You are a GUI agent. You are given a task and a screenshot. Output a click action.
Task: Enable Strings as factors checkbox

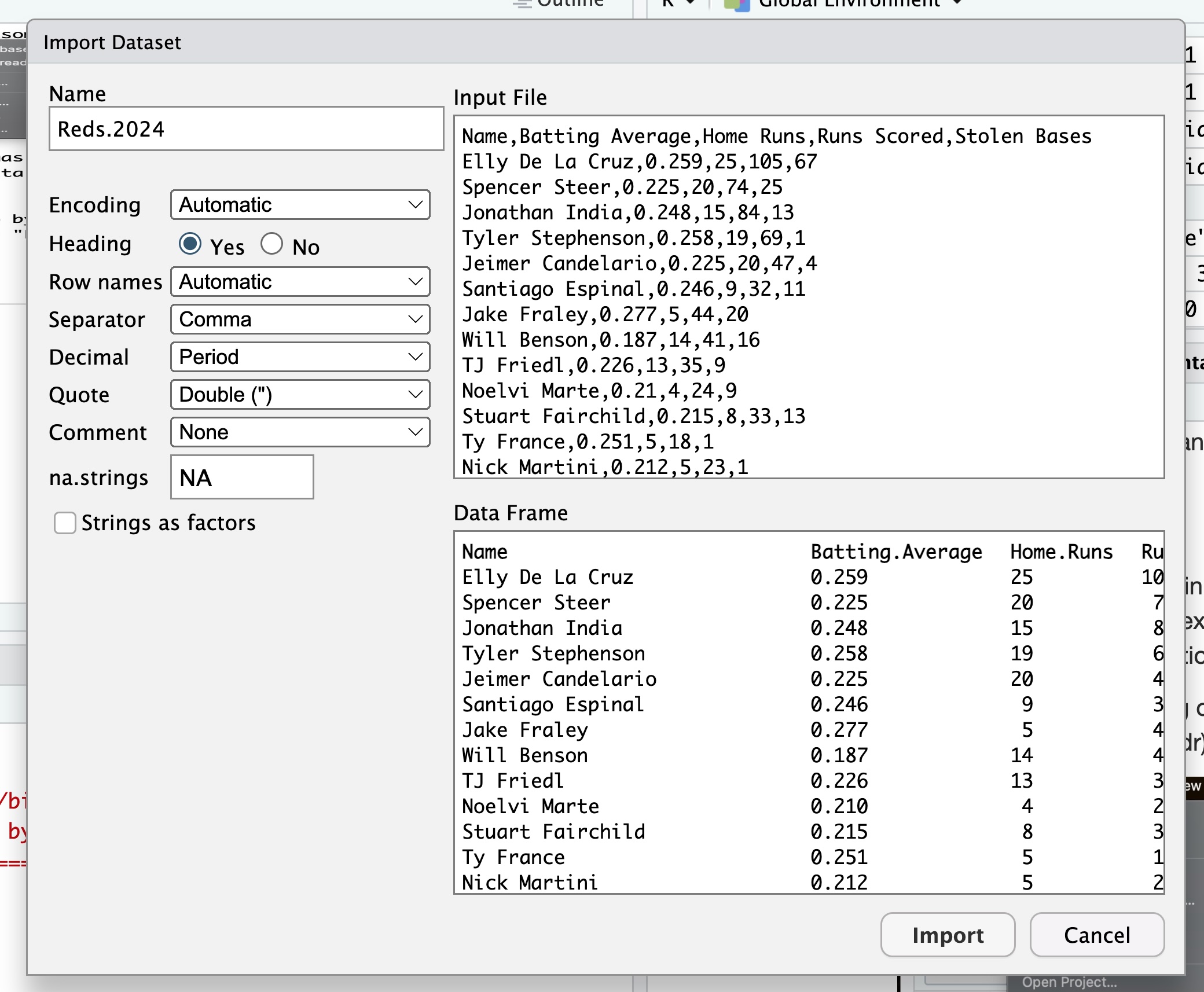point(65,523)
